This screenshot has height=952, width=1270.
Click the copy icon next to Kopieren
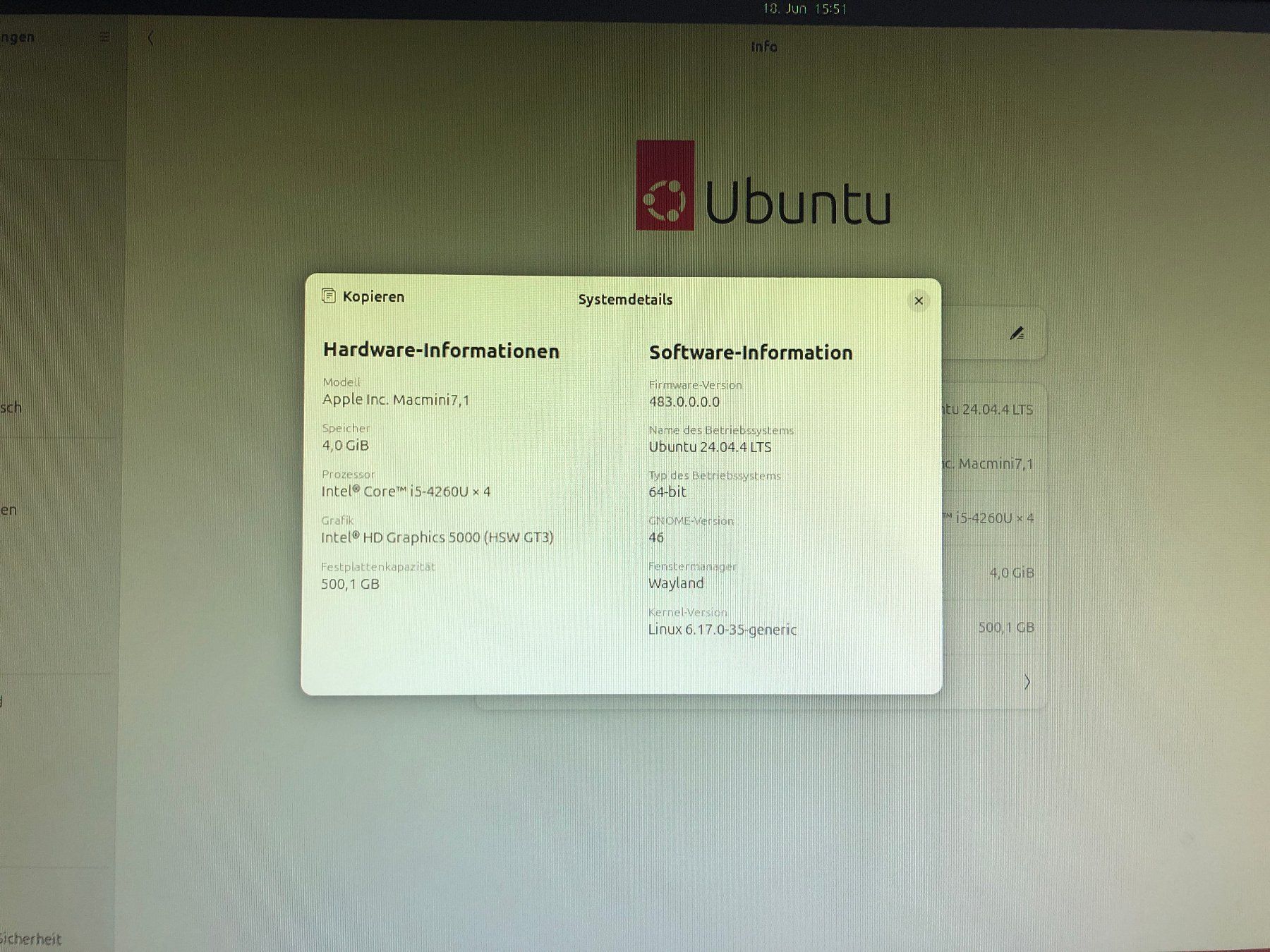pyautogui.click(x=328, y=296)
